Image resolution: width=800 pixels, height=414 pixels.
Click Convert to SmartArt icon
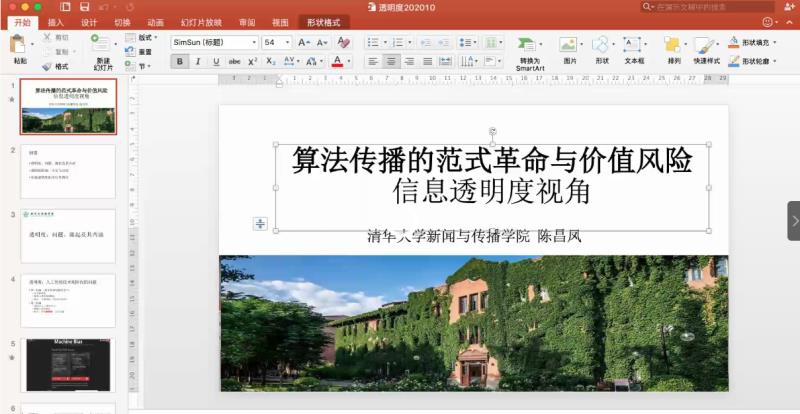526,44
